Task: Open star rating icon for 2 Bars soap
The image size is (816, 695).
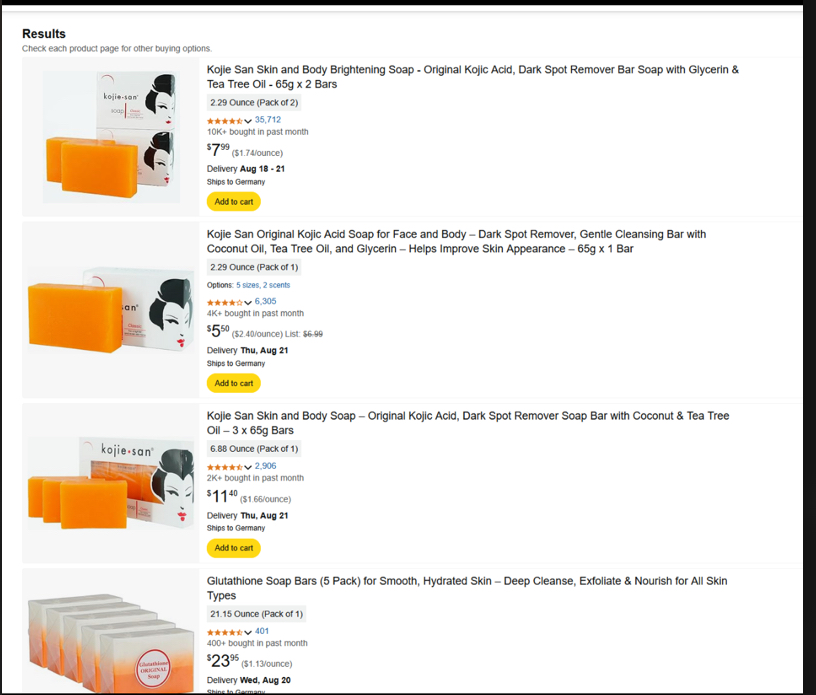Action: tap(225, 121)
